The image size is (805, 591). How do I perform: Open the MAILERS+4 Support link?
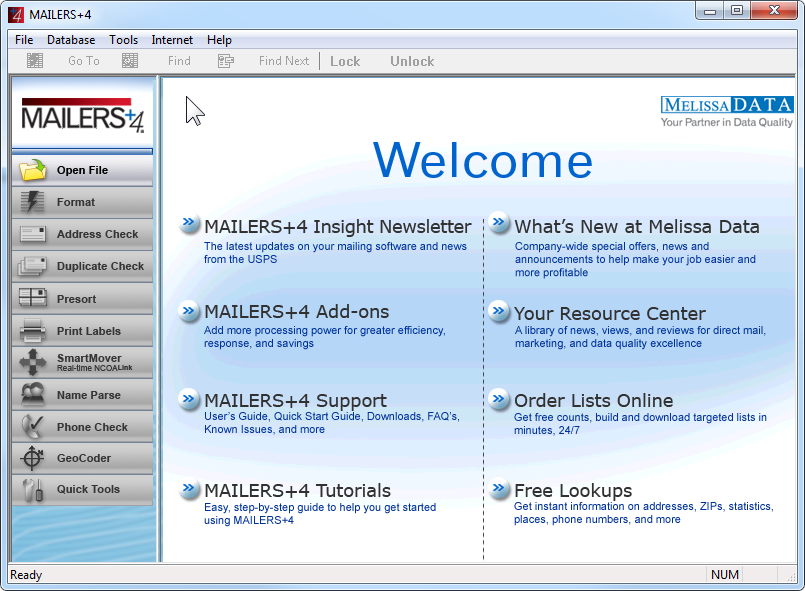point(296,401)
